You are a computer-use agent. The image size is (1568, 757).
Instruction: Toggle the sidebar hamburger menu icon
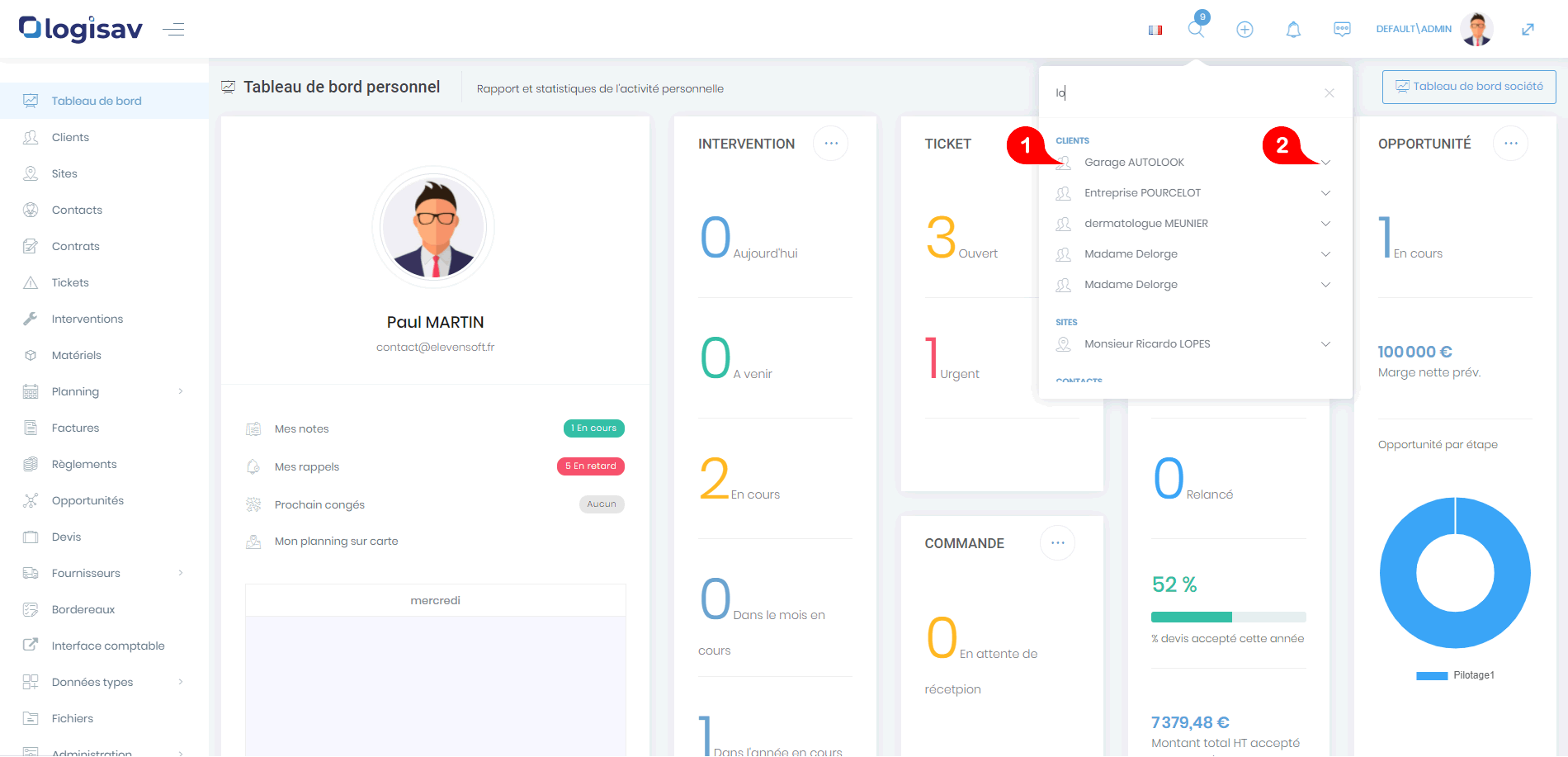(173, 30)
